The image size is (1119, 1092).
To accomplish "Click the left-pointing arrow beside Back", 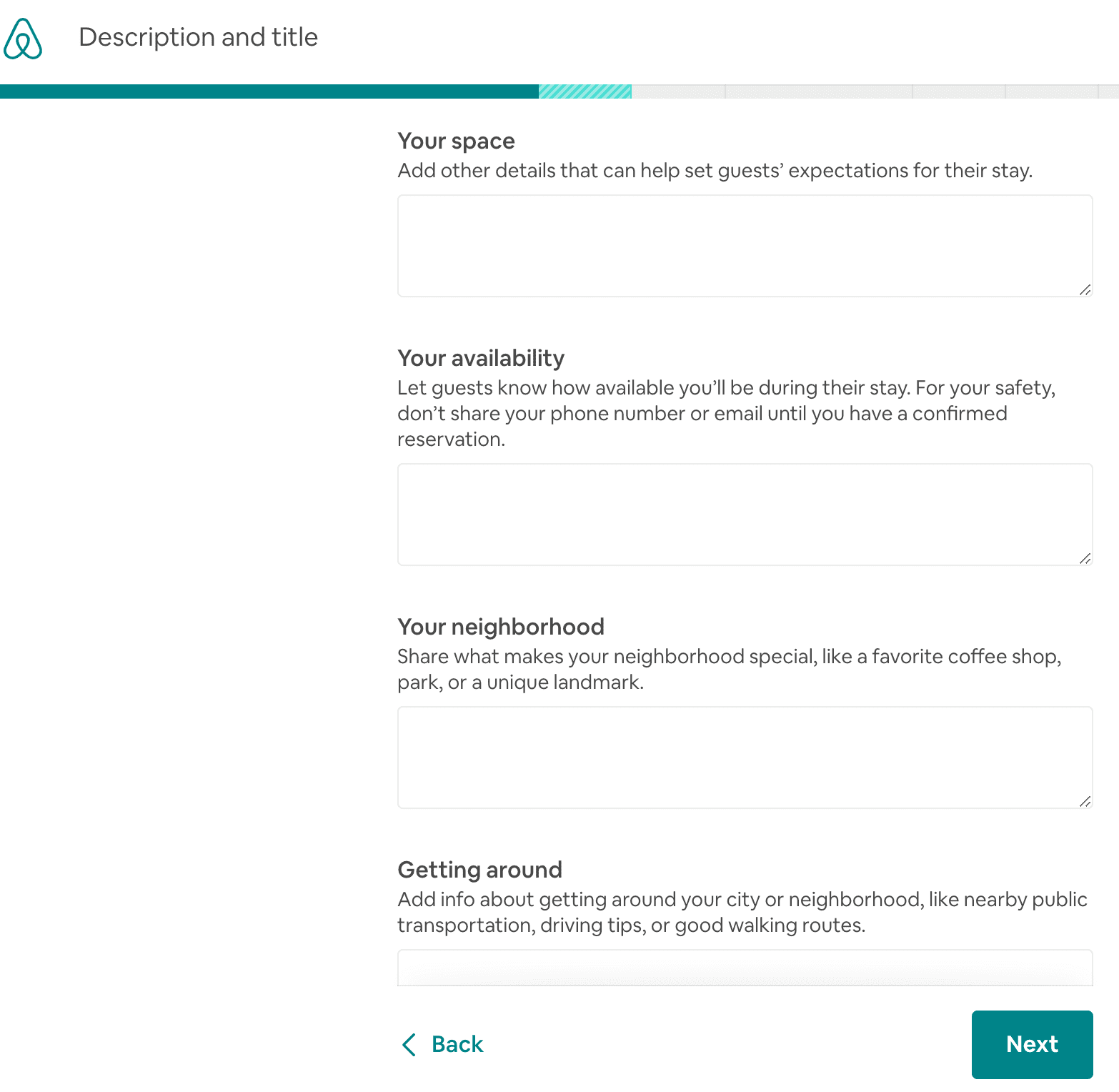I will (x=409, y=1045).
